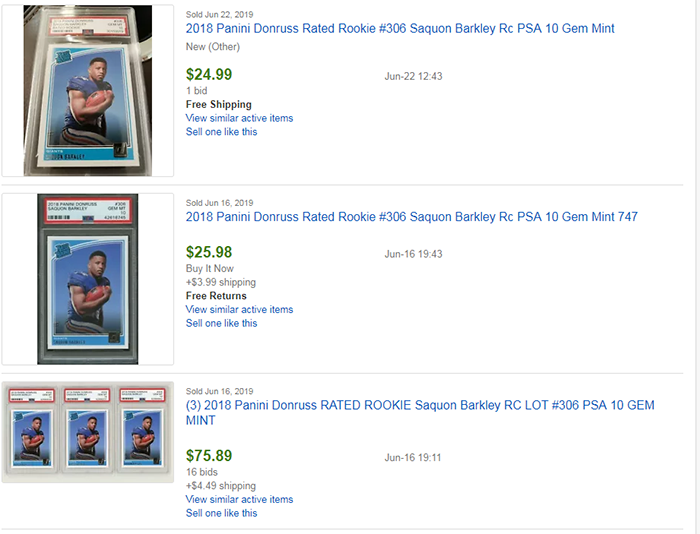The width and height of the screenshot is (700, 534).
Task: Open the first Saquon Barkley PSA 10 listing title
Action: click(x=400, y=29)
